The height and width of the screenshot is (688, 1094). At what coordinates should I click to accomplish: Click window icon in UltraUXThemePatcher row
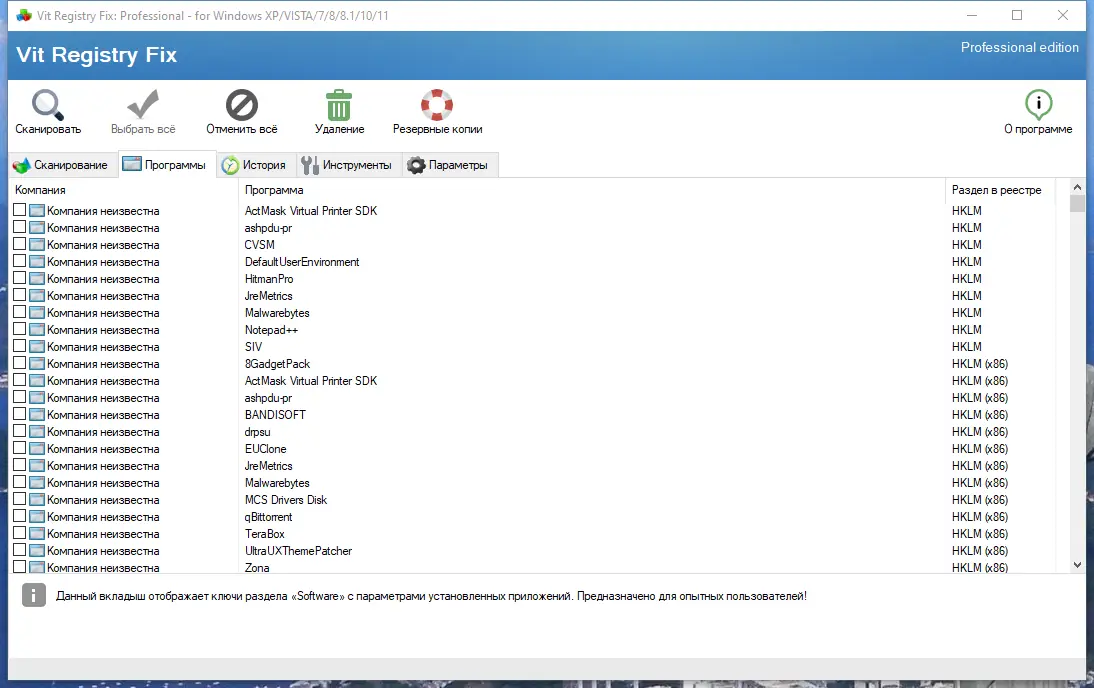pyautogui.click(x=37, y=551)
